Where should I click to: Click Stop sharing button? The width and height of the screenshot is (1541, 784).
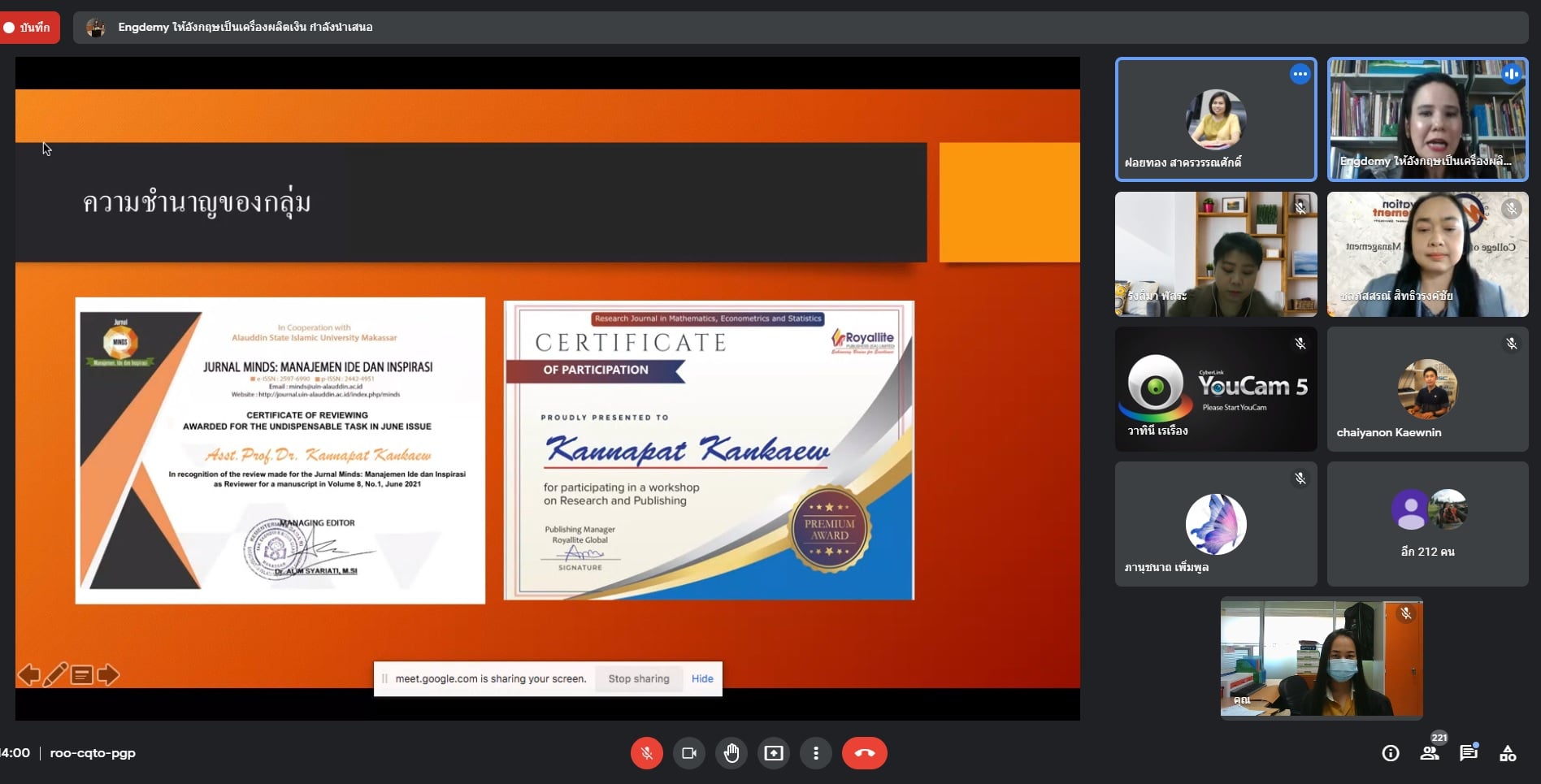639,678
